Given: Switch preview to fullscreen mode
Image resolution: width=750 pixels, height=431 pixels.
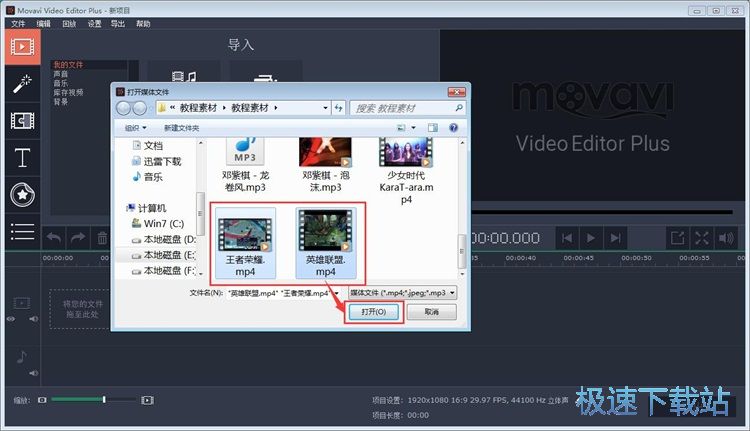Looking at the screenshot, I should point(702,238).
